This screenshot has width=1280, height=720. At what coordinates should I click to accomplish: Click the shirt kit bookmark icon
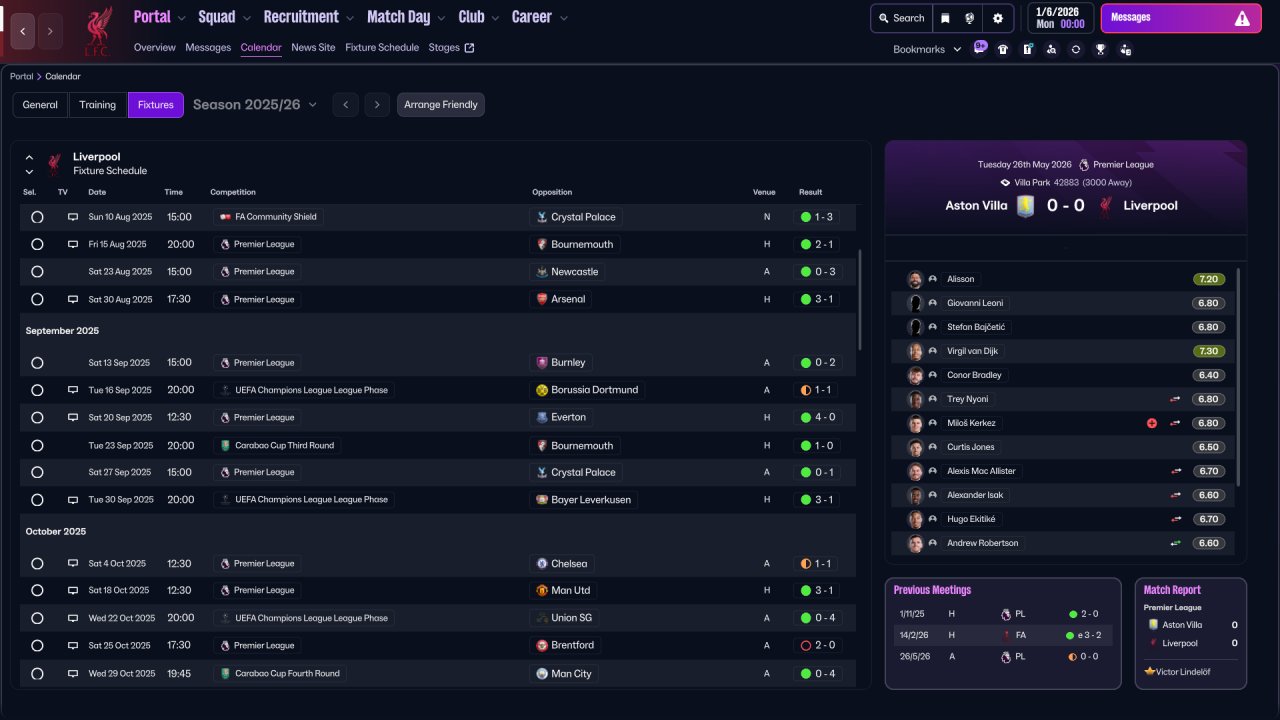click(x=1003, y=49)
